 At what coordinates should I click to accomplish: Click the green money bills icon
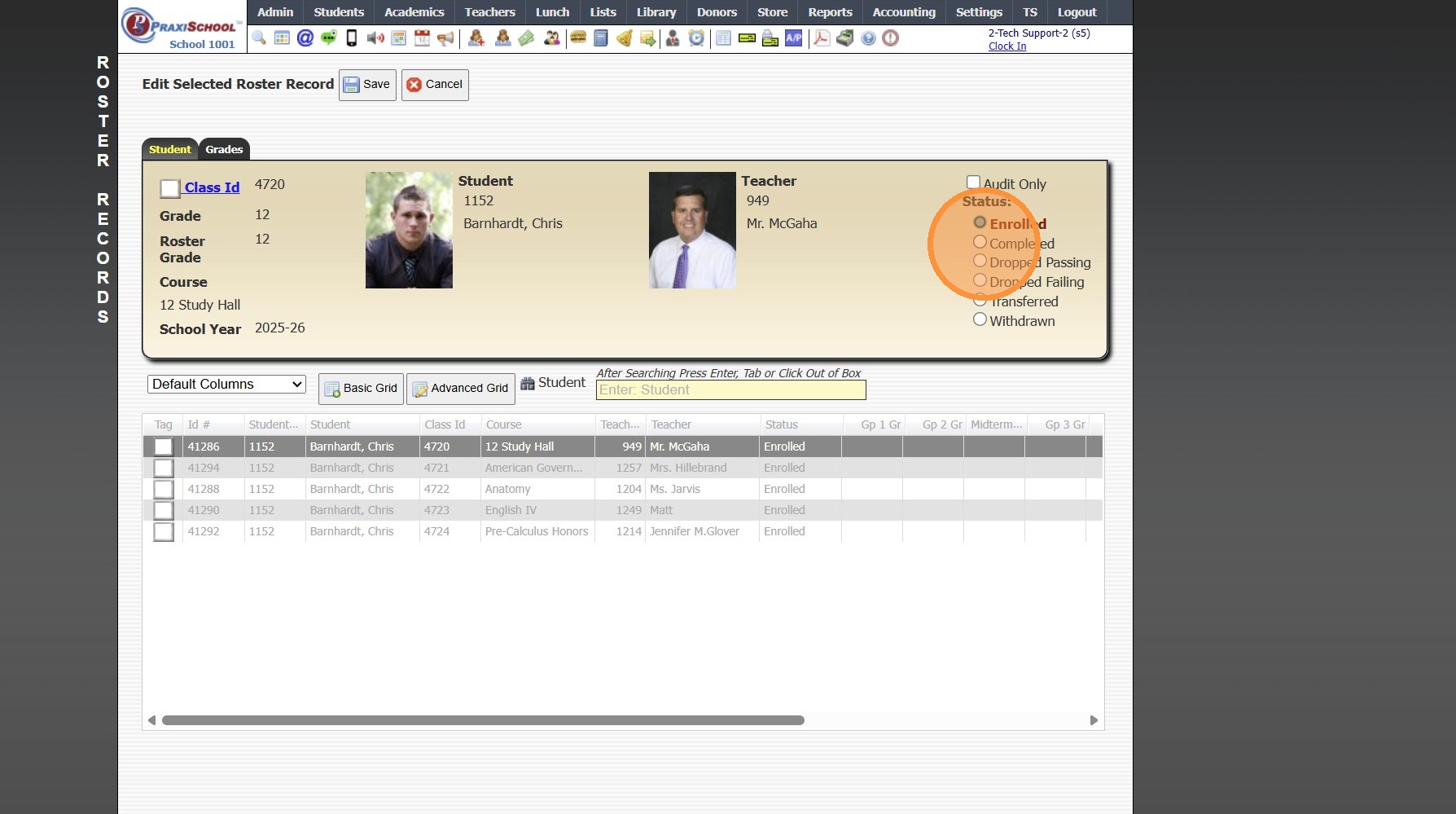pyautogui.click(x=526, y=38)
